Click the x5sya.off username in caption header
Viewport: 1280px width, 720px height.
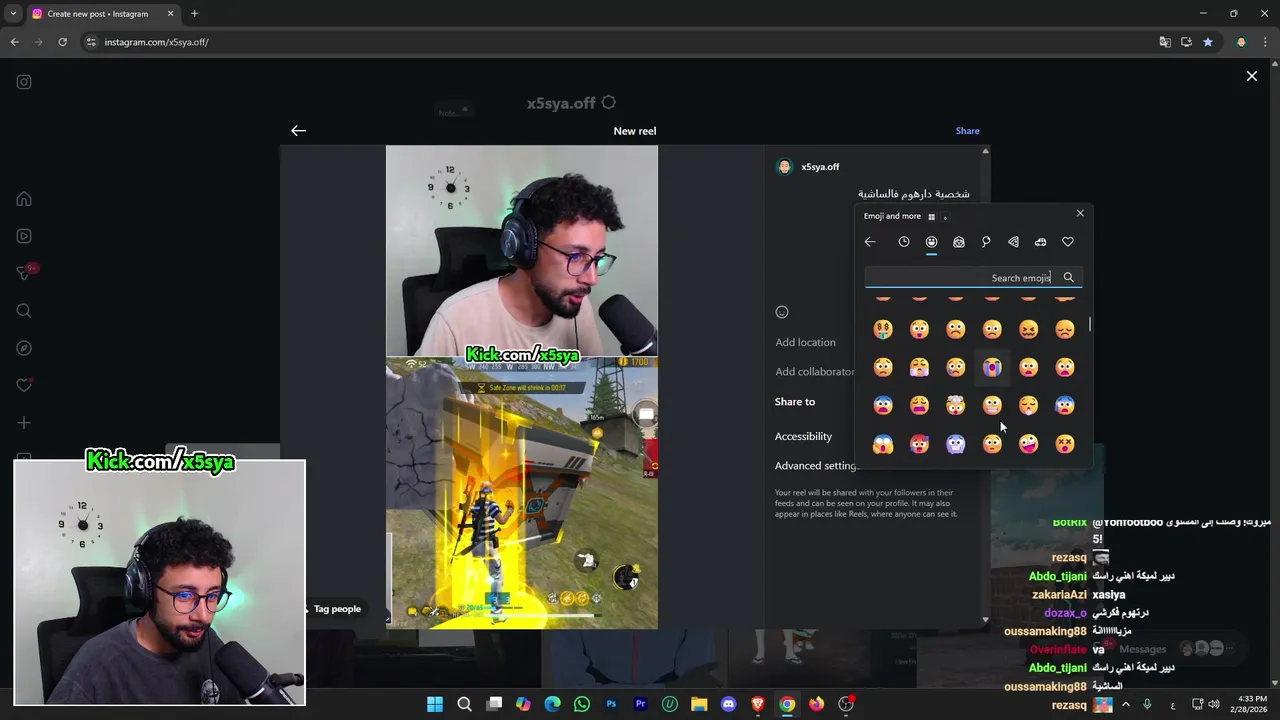[820, 167]
